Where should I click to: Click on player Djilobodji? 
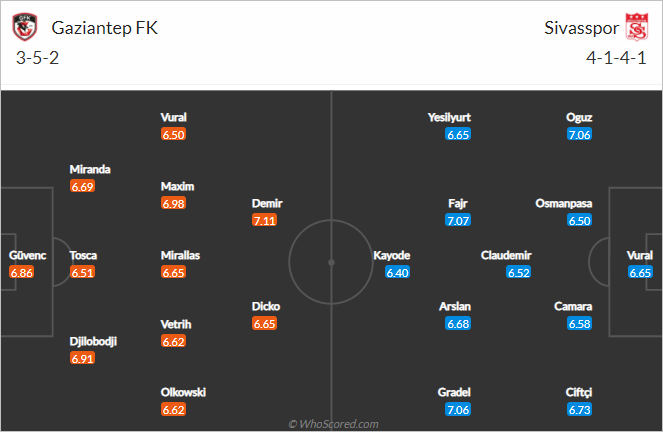pos(93,342)
